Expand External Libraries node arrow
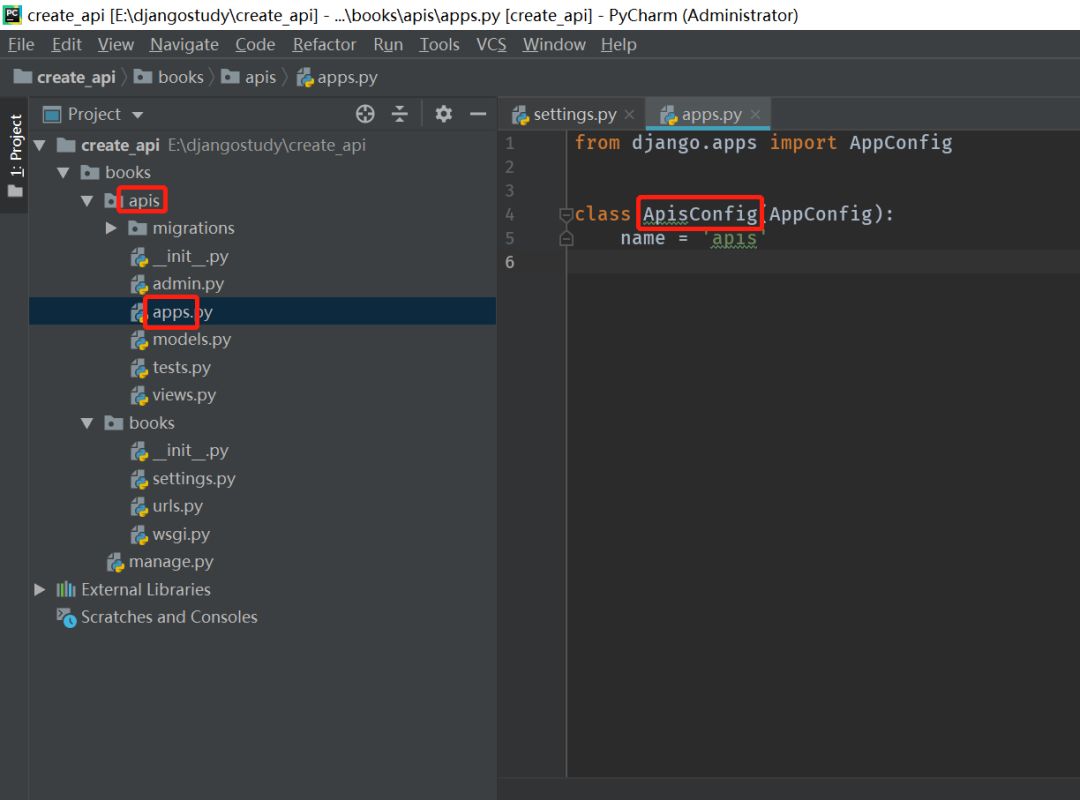Screen dimensions: 1080x800 [x=40, y=590]
